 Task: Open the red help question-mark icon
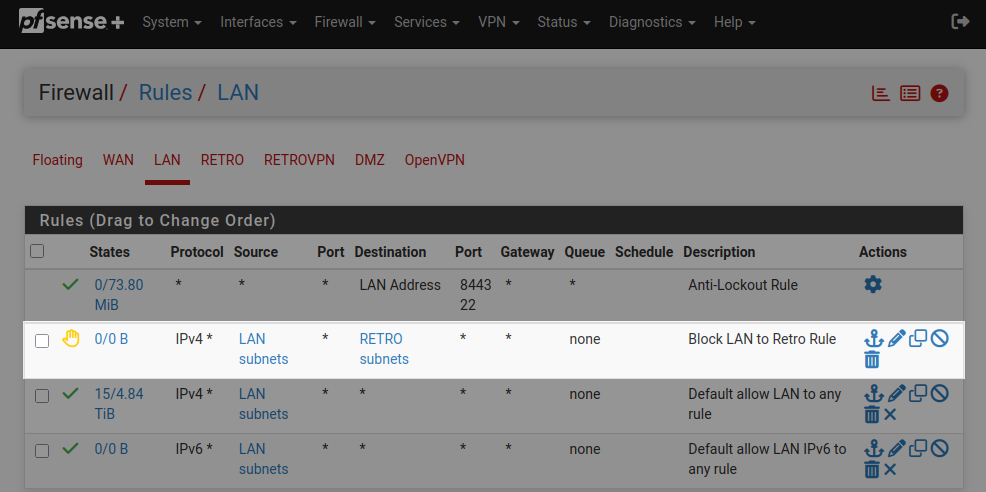[939, 94]
